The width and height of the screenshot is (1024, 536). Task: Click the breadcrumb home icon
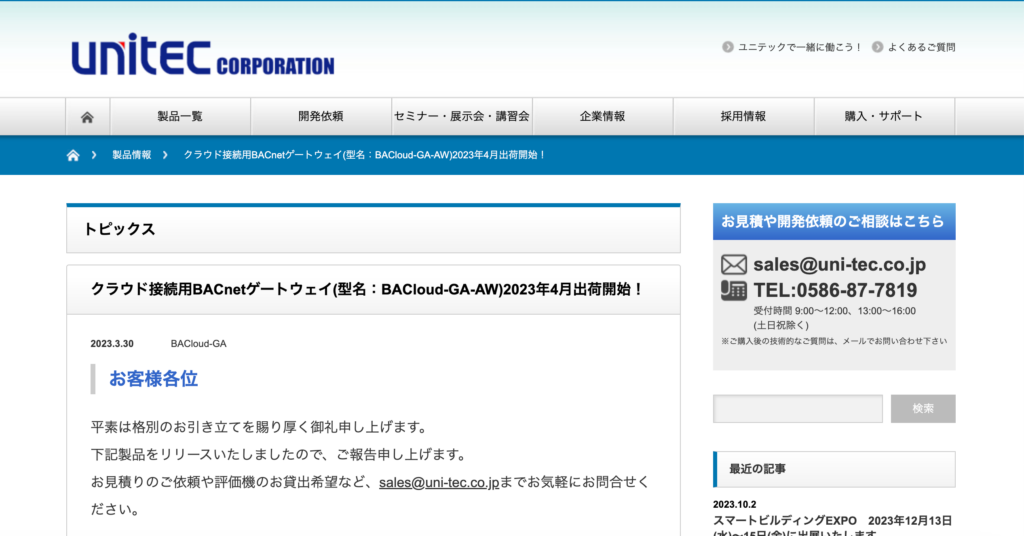click(73, 155)
